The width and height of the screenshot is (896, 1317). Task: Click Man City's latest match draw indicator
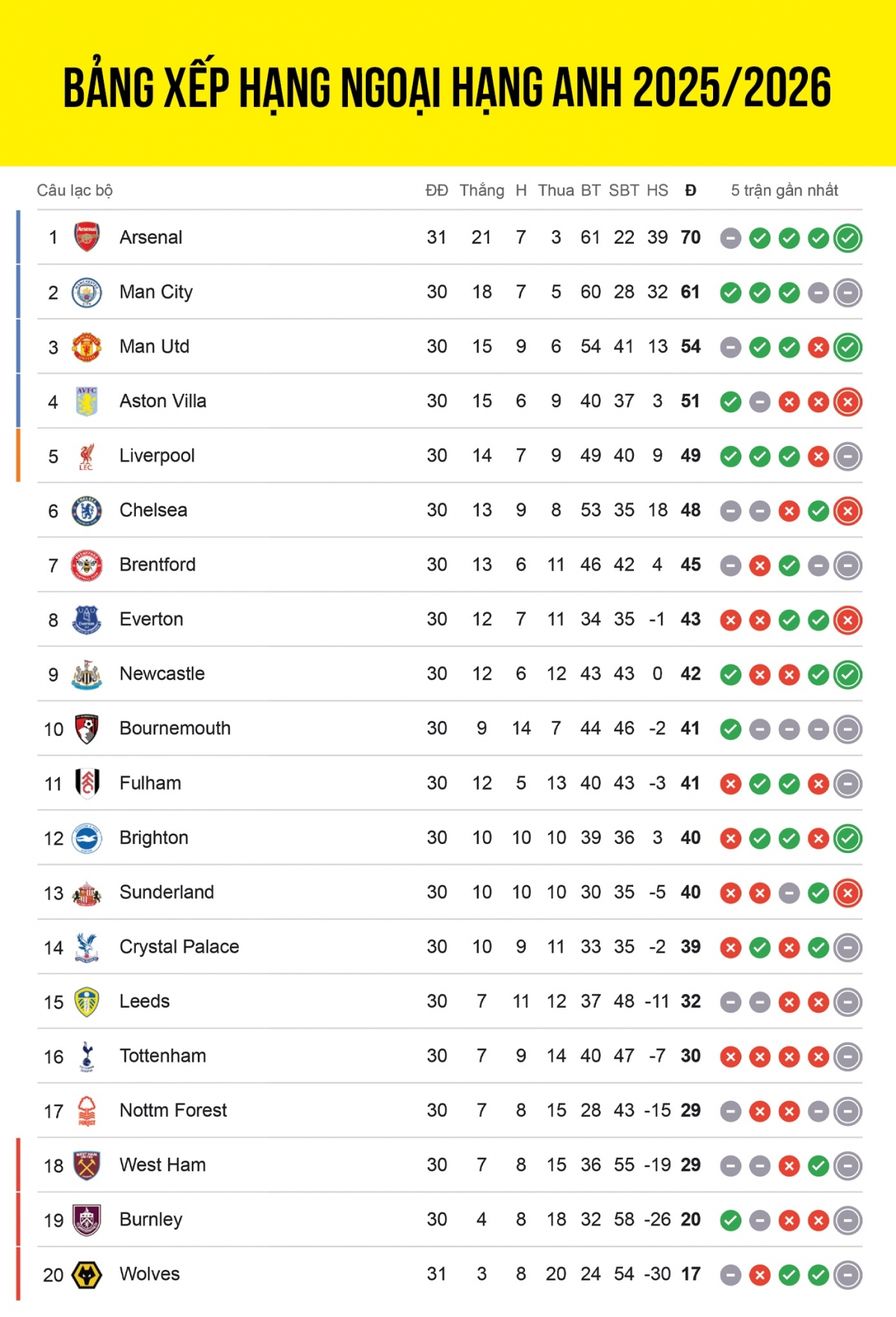tap(847, 293)
